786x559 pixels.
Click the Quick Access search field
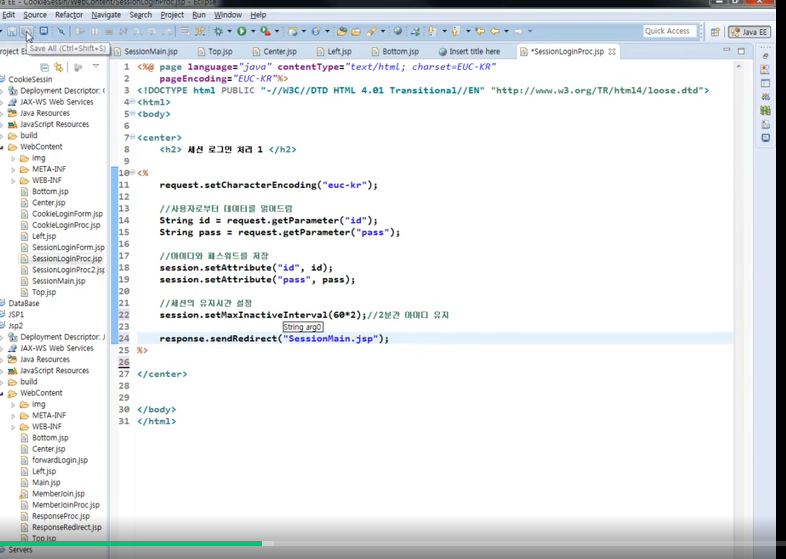(670, 31)
